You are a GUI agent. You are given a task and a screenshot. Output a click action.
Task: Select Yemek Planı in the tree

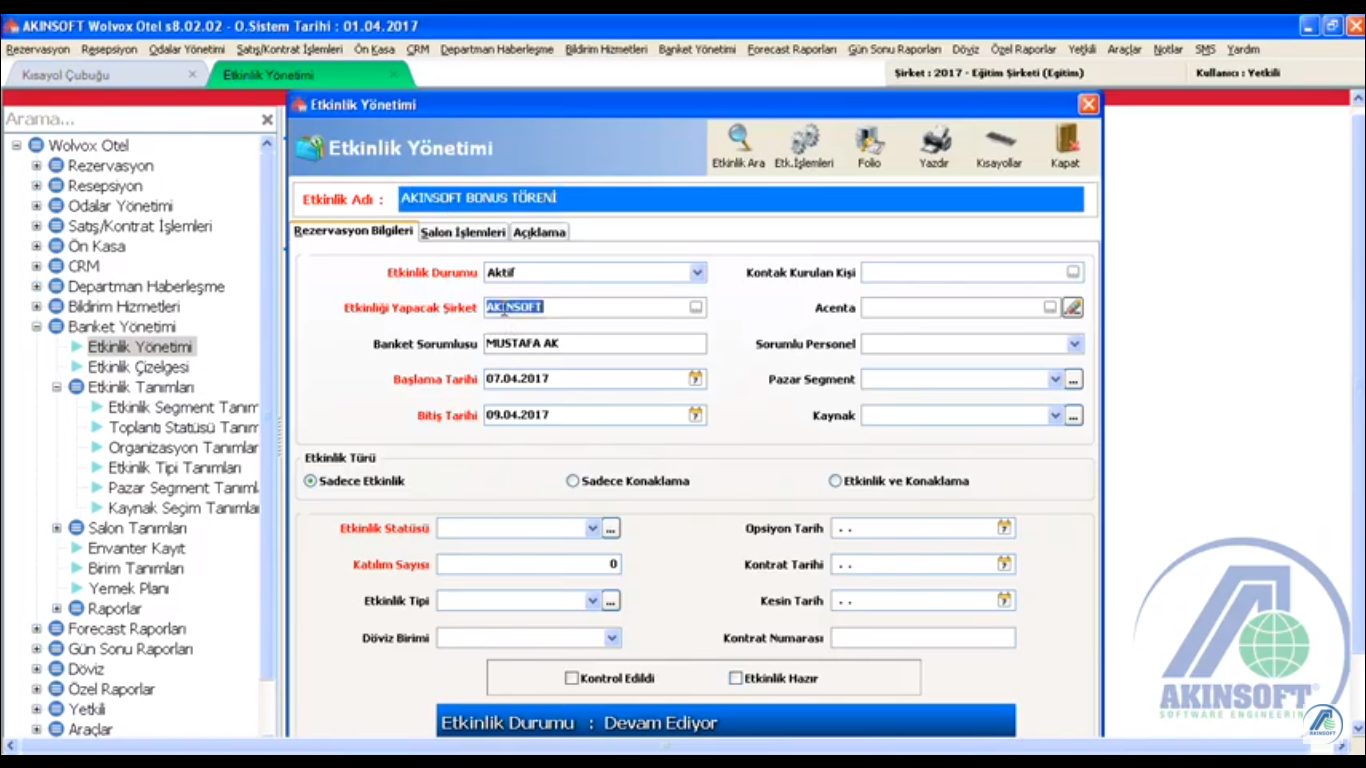(129, 589)
